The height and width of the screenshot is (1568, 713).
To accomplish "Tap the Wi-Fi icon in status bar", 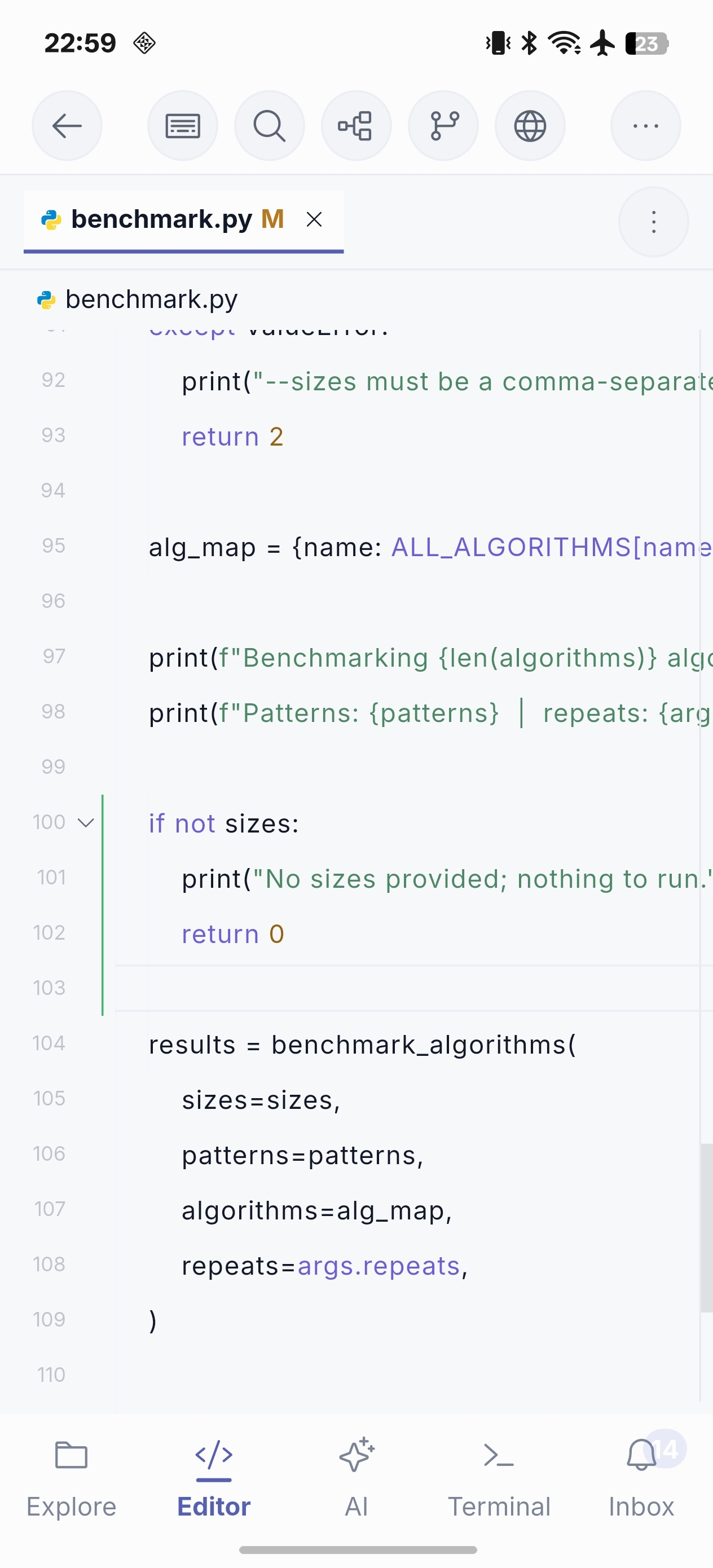I will pos(564,43).
